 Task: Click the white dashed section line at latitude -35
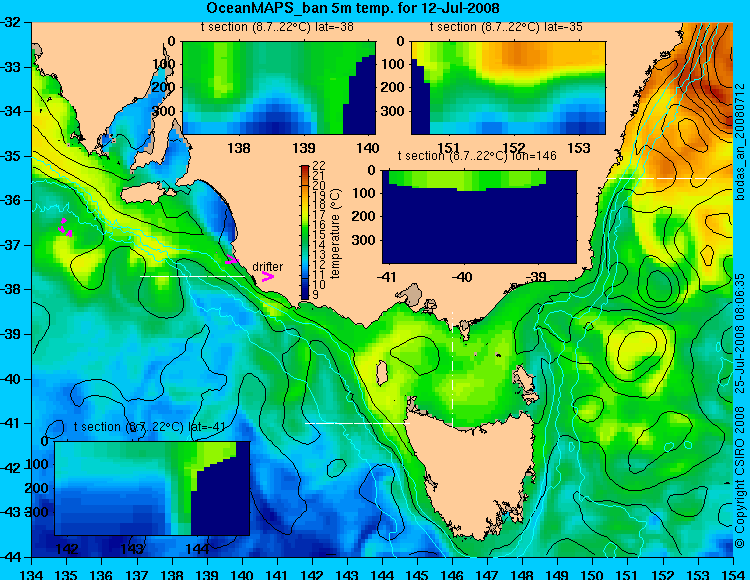pyautogui.click(x=659, y=178)
